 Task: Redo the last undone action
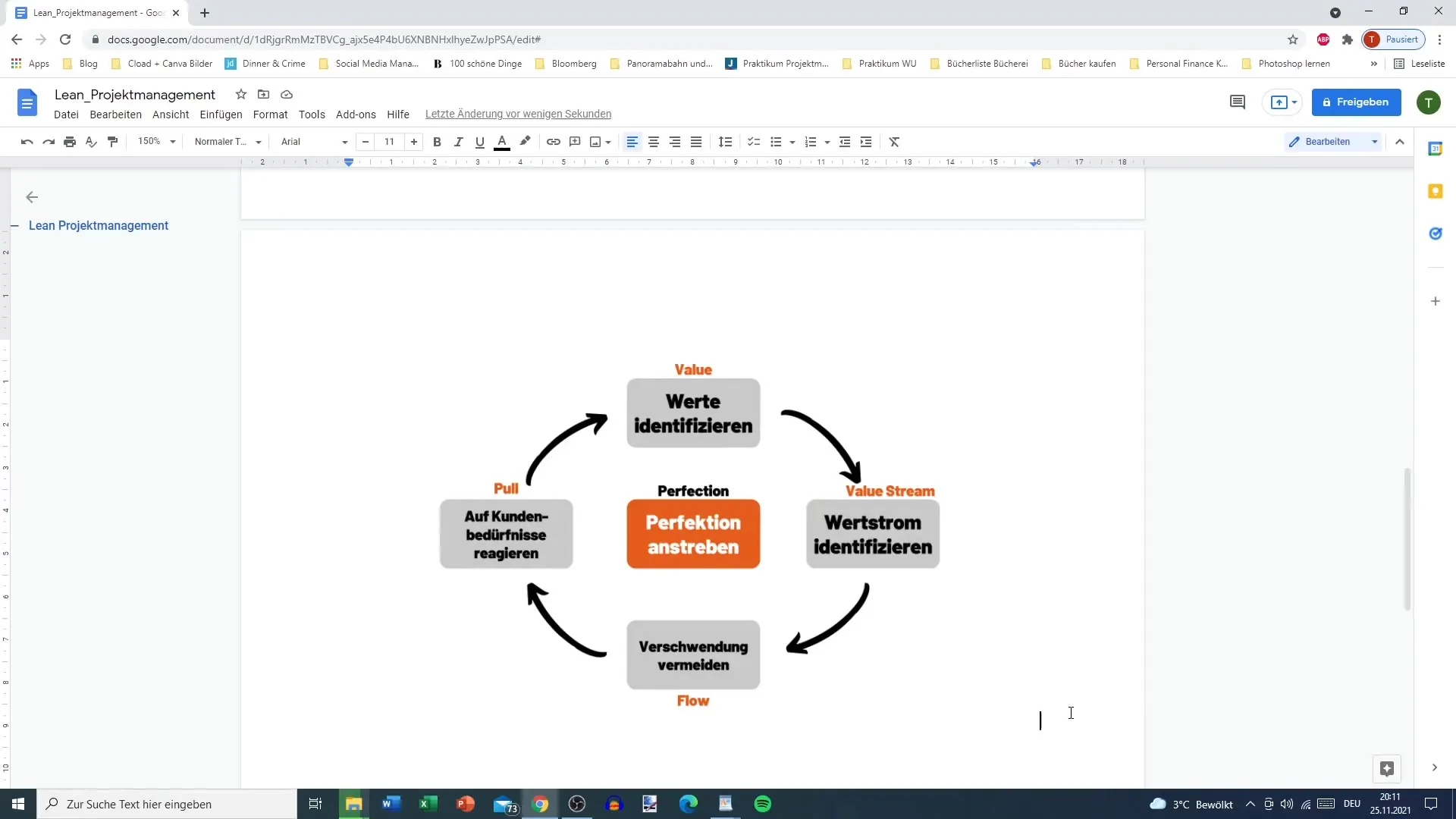click(x=49, y=142)
